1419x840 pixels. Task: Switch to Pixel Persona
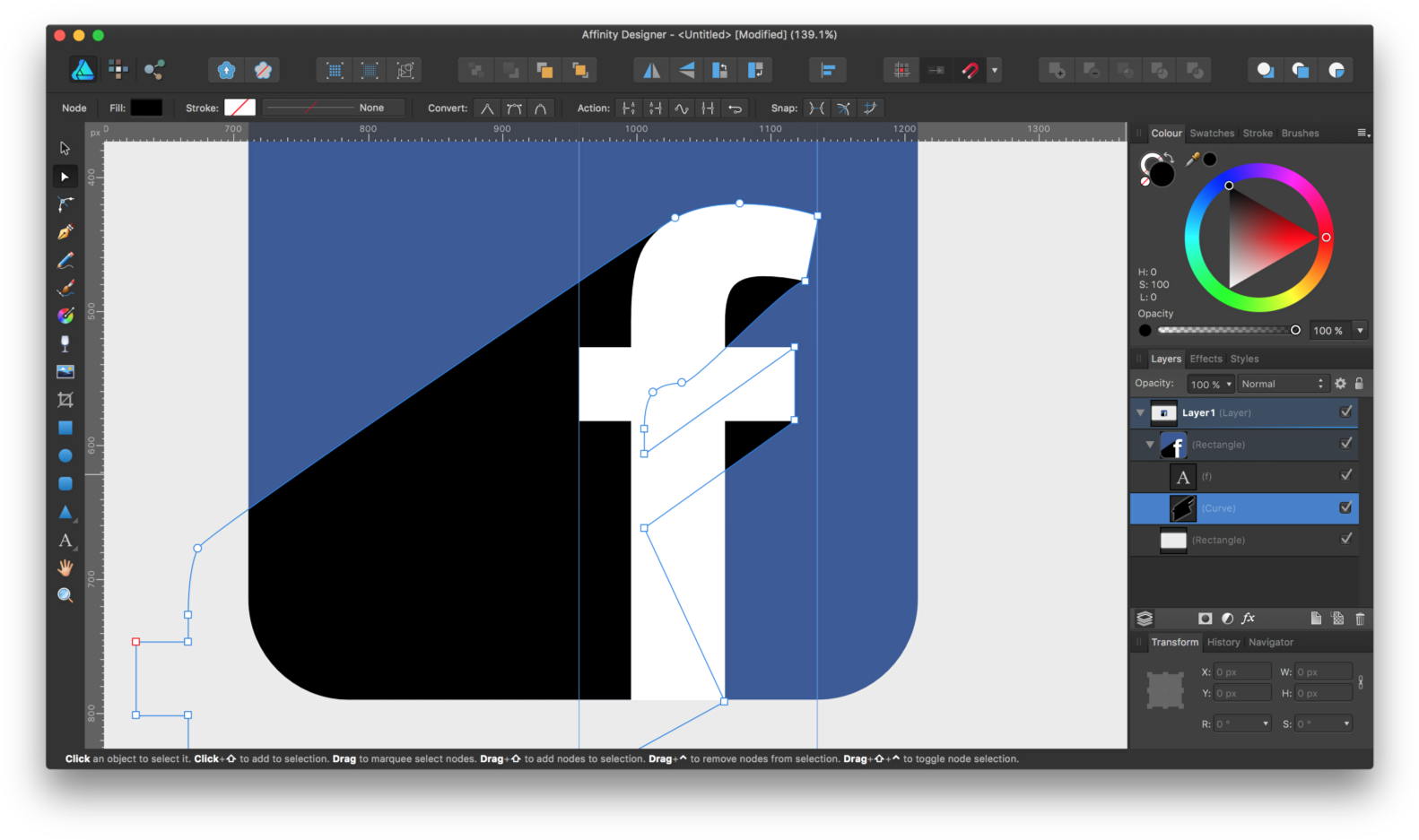tap(118, 69)
